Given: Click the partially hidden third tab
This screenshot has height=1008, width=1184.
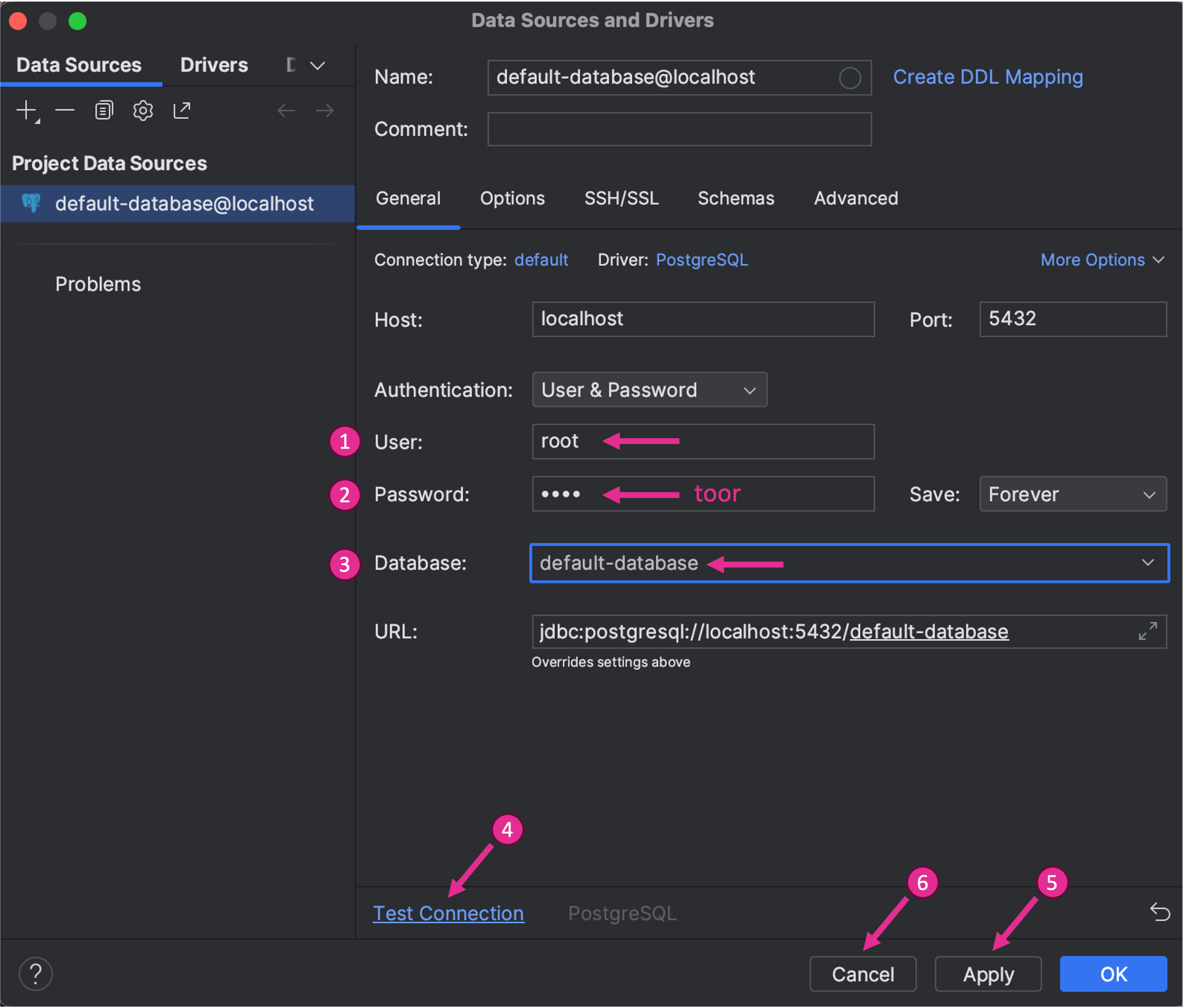Looking at the screenshot, I should pos(291,65).
